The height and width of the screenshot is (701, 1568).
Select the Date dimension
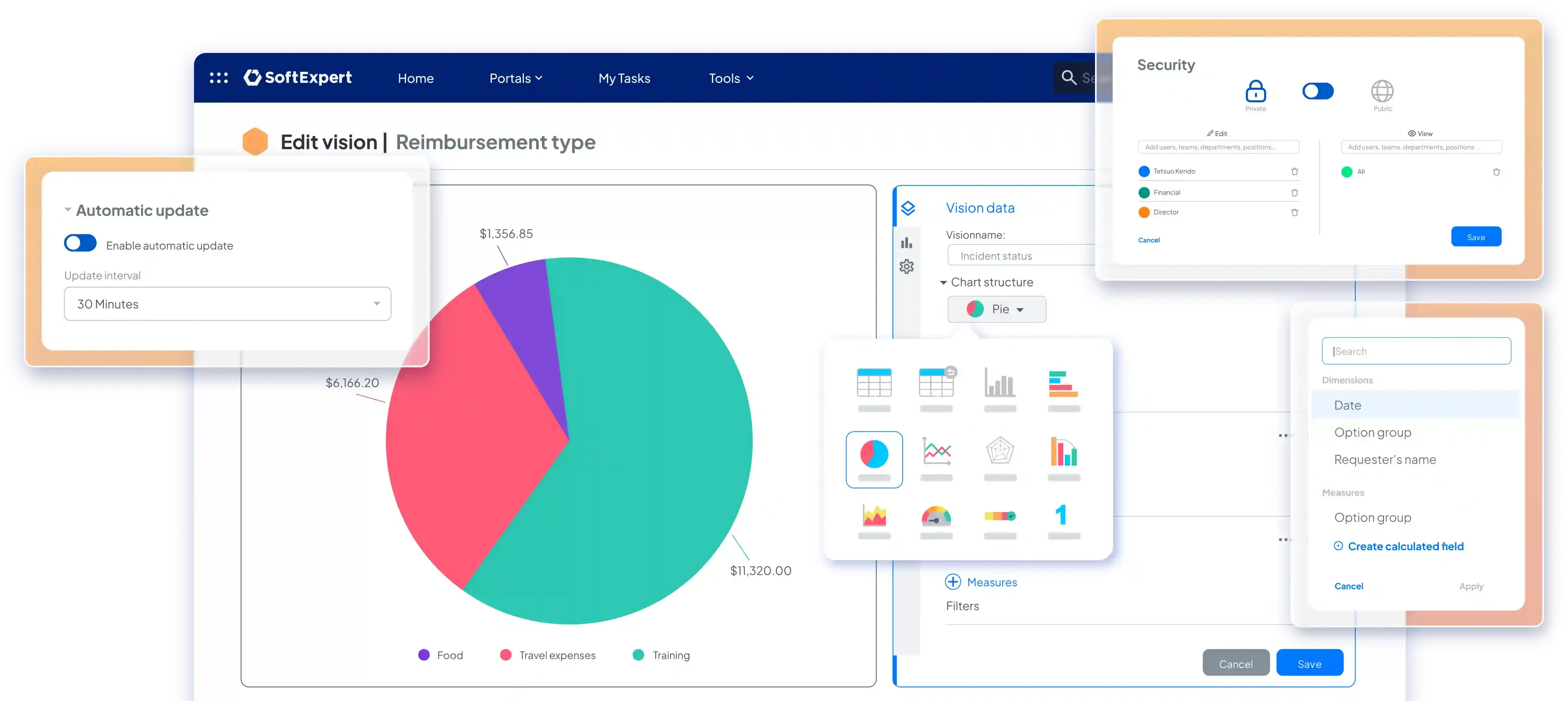click(x=1415, y=405)
